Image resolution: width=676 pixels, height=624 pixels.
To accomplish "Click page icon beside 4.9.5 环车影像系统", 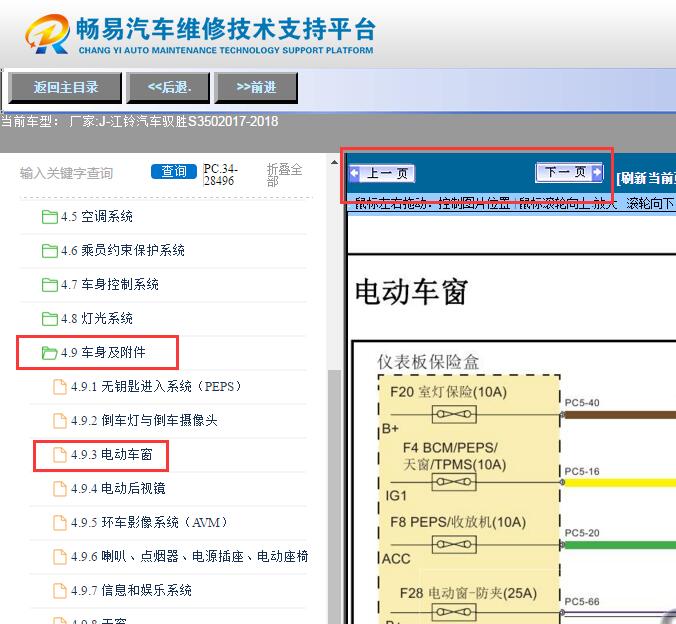I will 59,523.
